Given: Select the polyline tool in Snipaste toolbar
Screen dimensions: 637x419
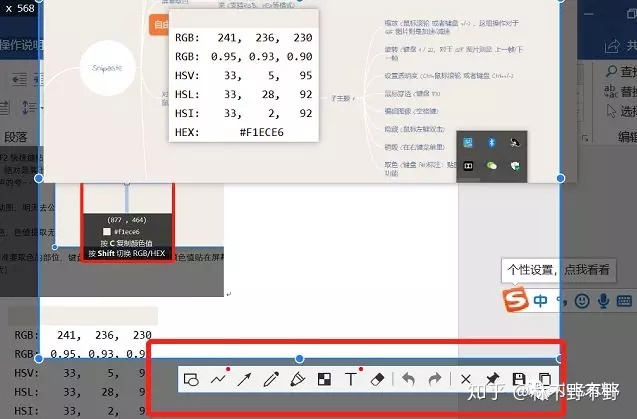Looking at the screenshot, I should [218, 380].
